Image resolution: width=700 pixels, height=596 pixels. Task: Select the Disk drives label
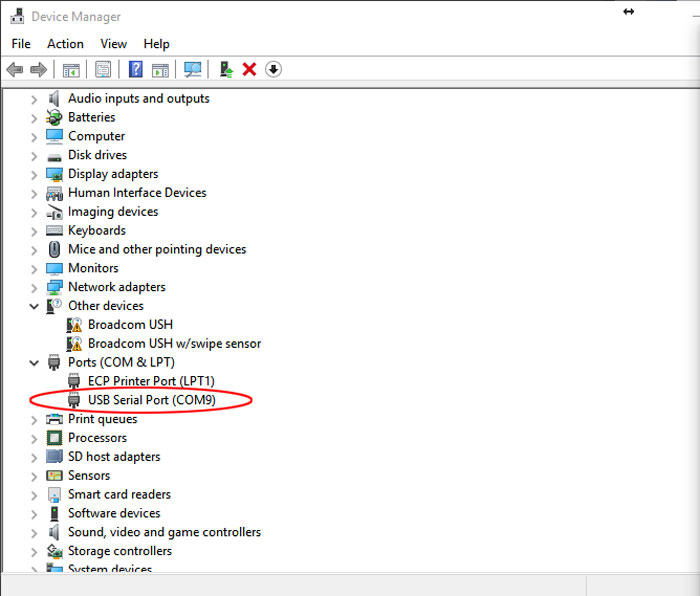[x=97, y=155]
